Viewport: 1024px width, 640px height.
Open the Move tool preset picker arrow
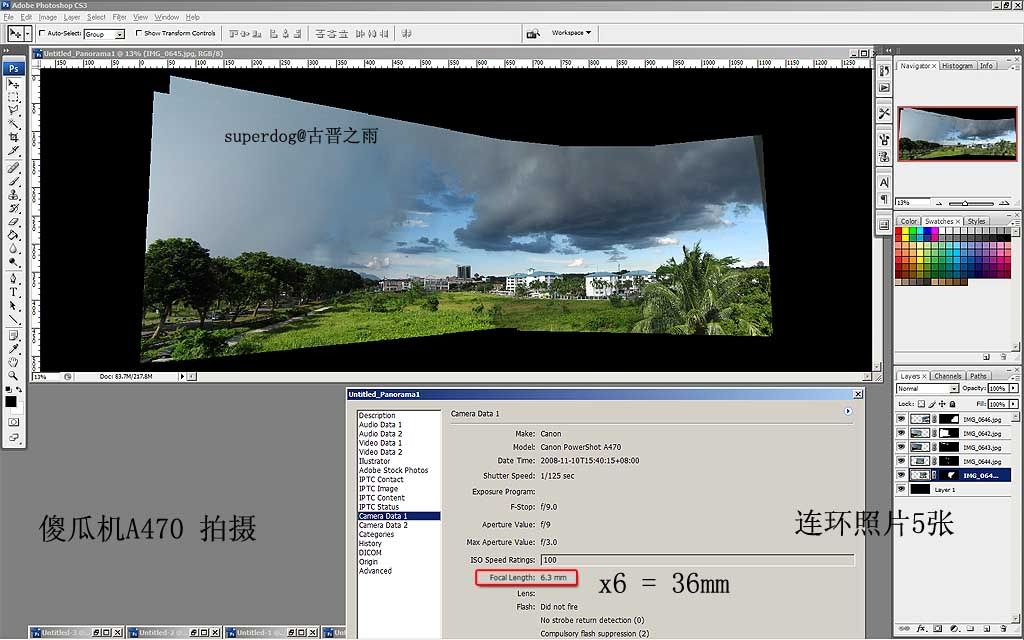(x=27, y=33)
